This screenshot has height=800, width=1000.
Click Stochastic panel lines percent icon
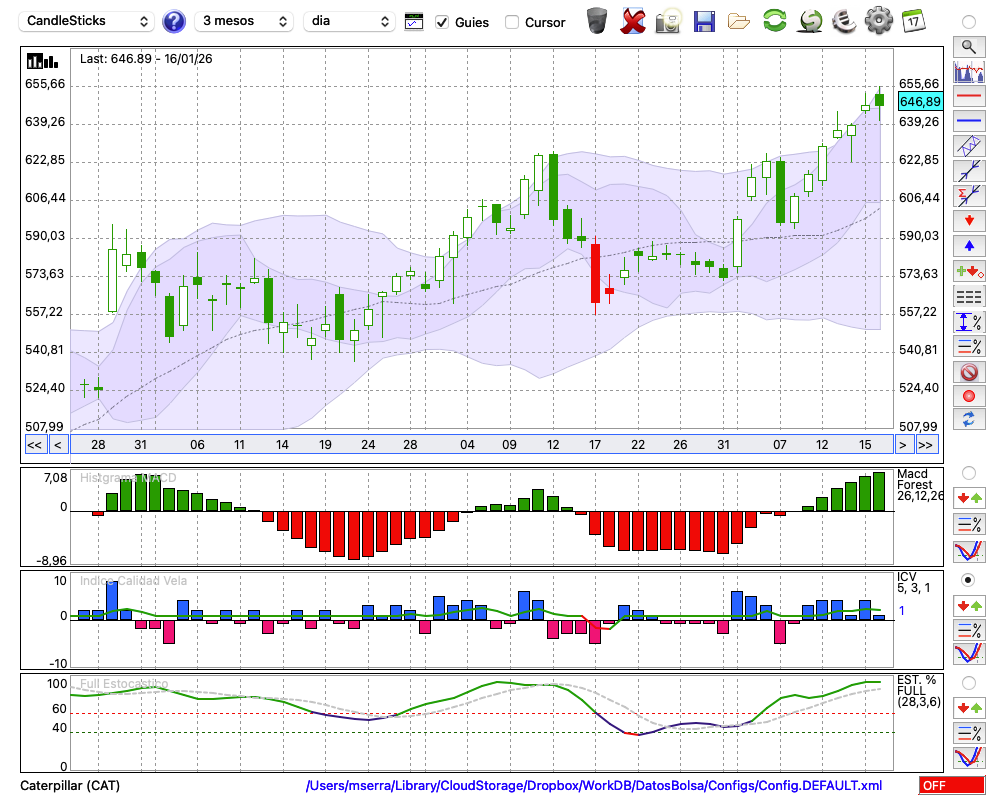click(969, 732)
